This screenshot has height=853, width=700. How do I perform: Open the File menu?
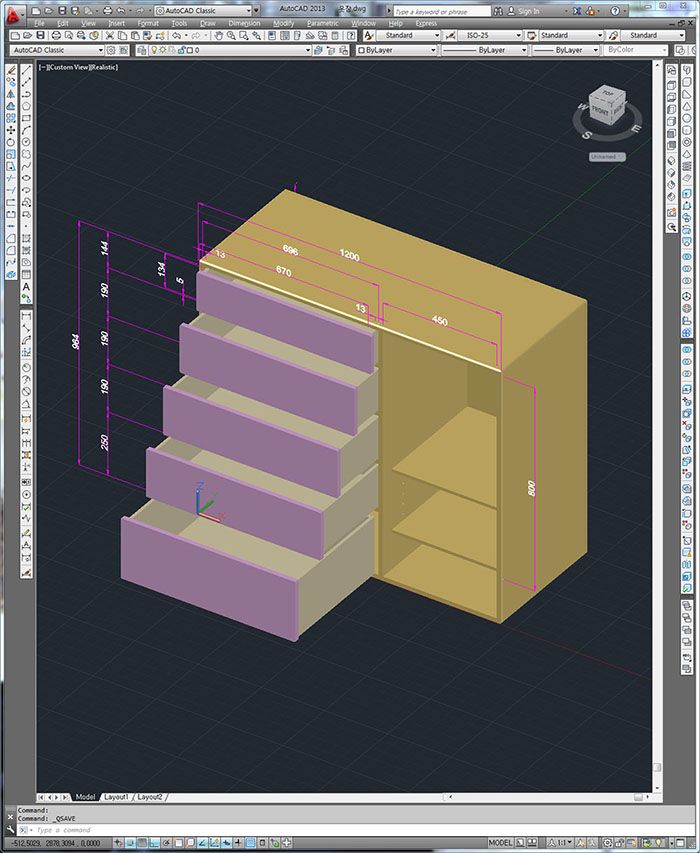tap(39, 23)
